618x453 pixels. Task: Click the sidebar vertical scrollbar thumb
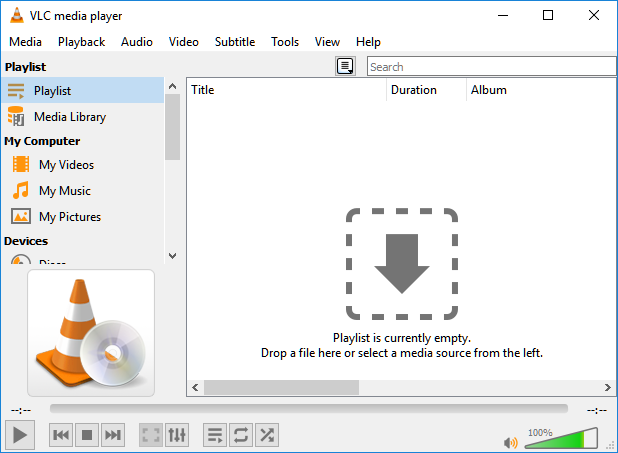click(x=172, y=127)
